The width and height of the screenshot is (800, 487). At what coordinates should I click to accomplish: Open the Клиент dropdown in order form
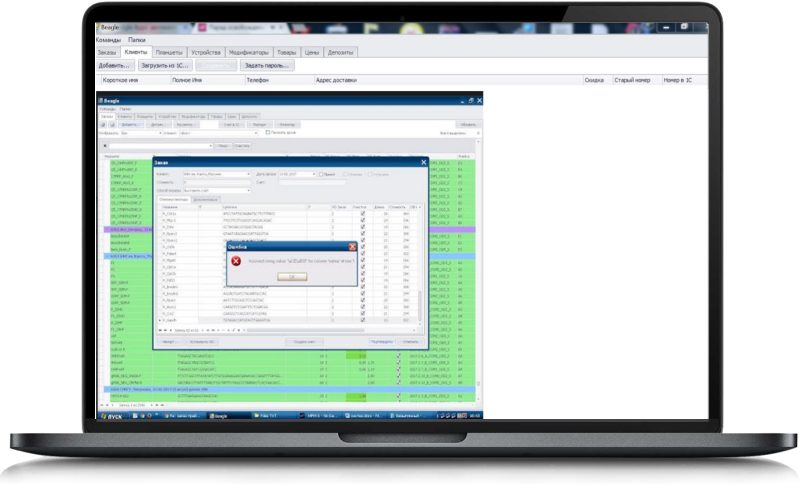(247, 174)
